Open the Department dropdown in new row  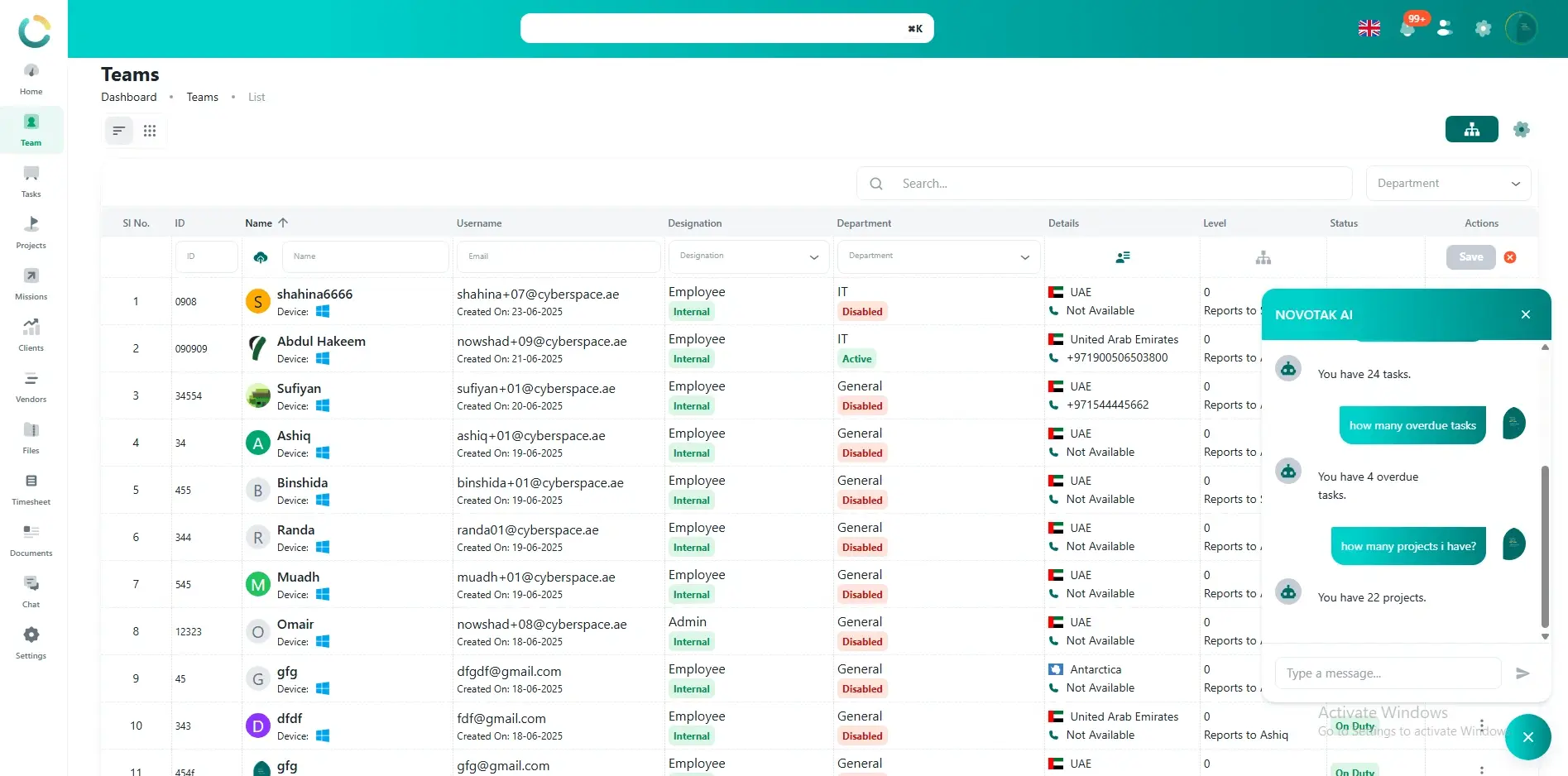937,256
